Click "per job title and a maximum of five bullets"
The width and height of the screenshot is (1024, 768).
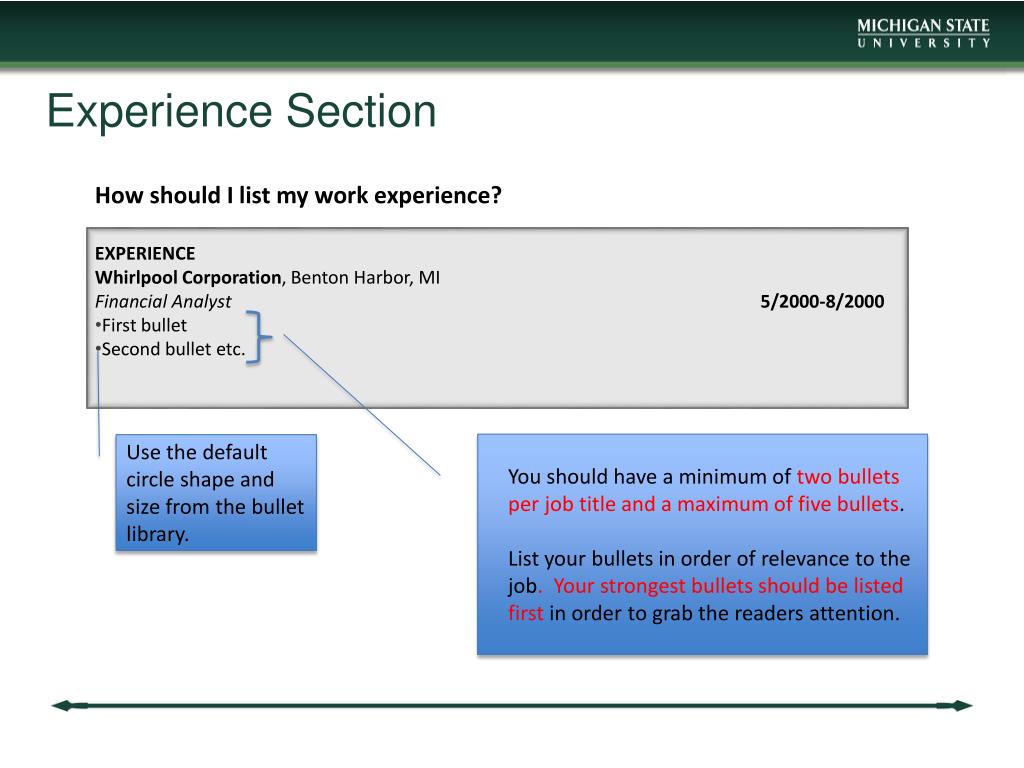tap(703, 504)
